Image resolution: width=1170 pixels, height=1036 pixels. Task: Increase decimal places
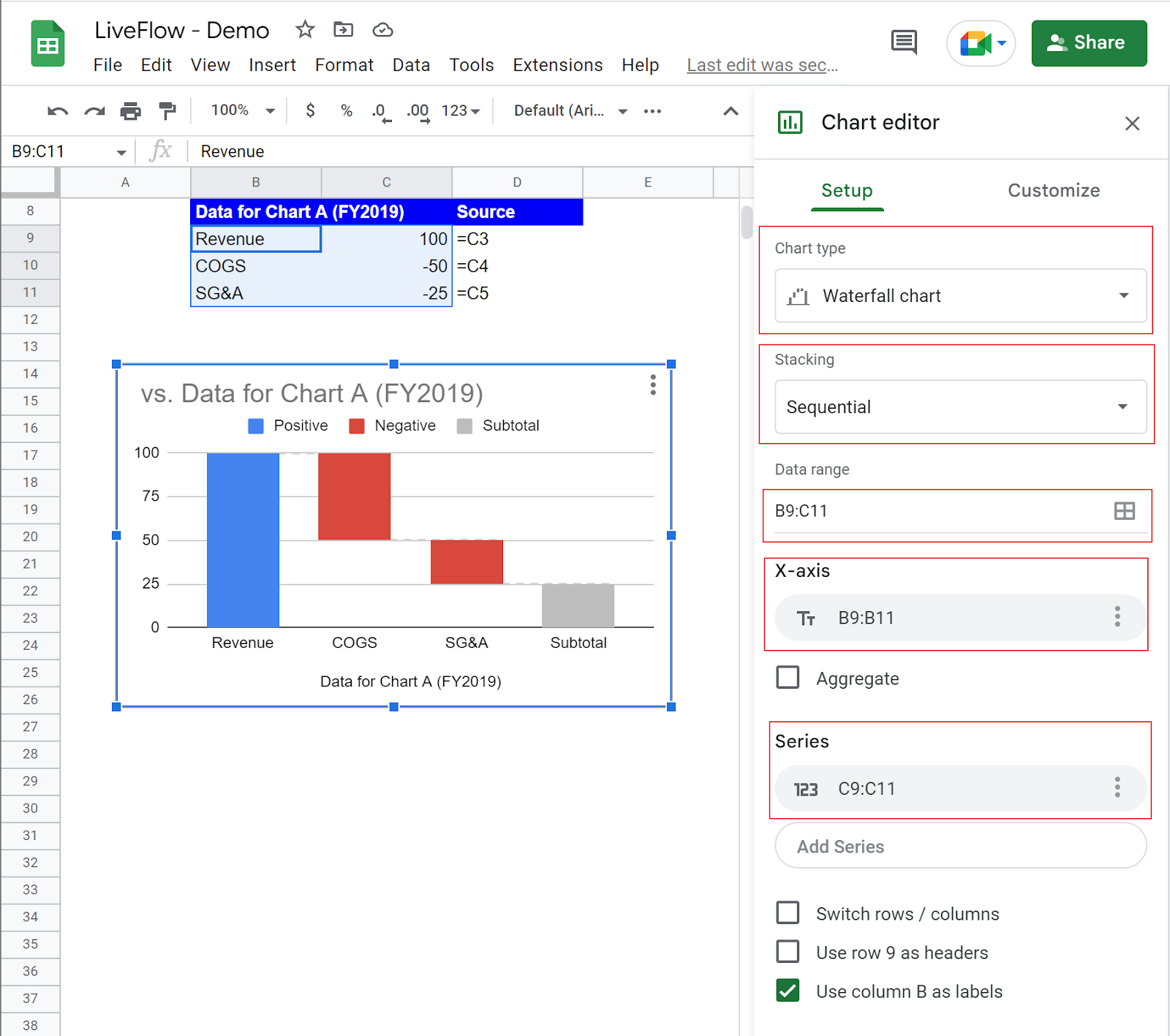click(x=418, y=111)
